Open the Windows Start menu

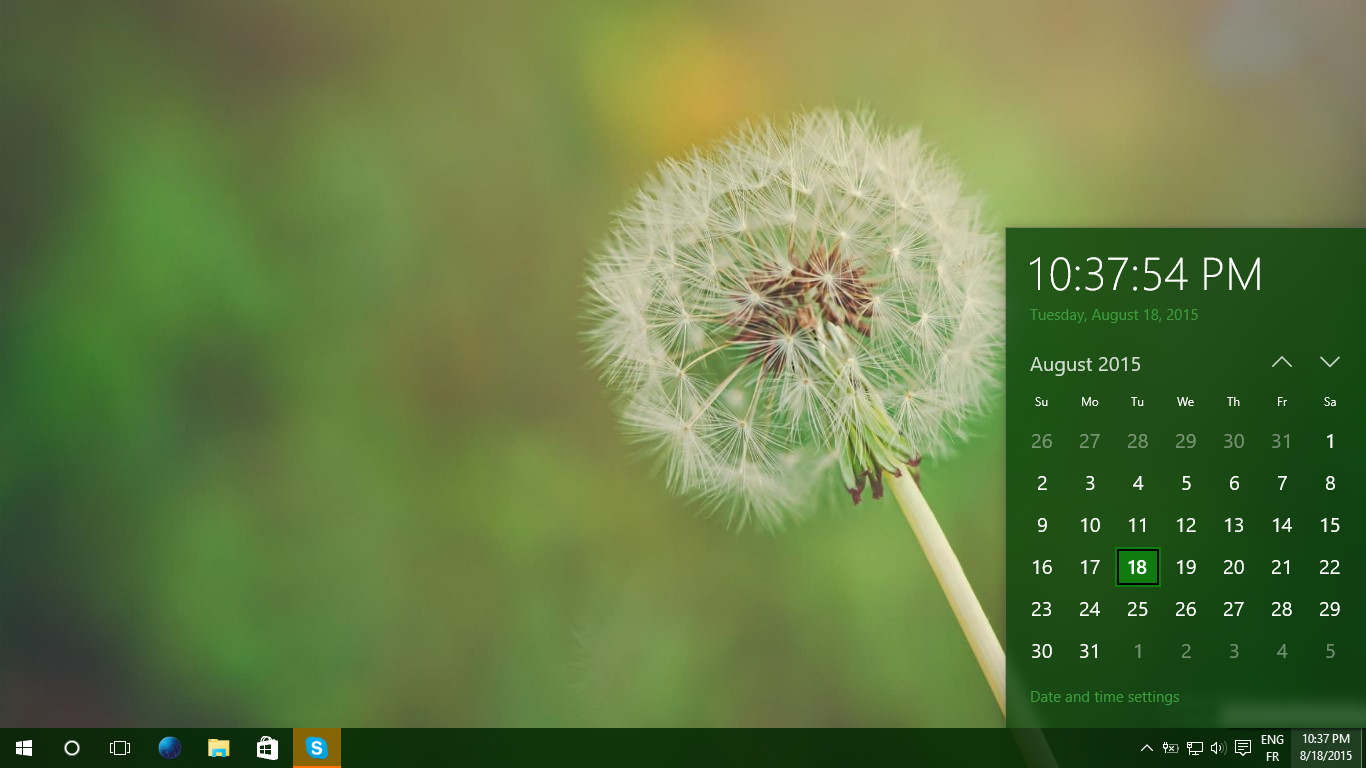click(24, 748)
